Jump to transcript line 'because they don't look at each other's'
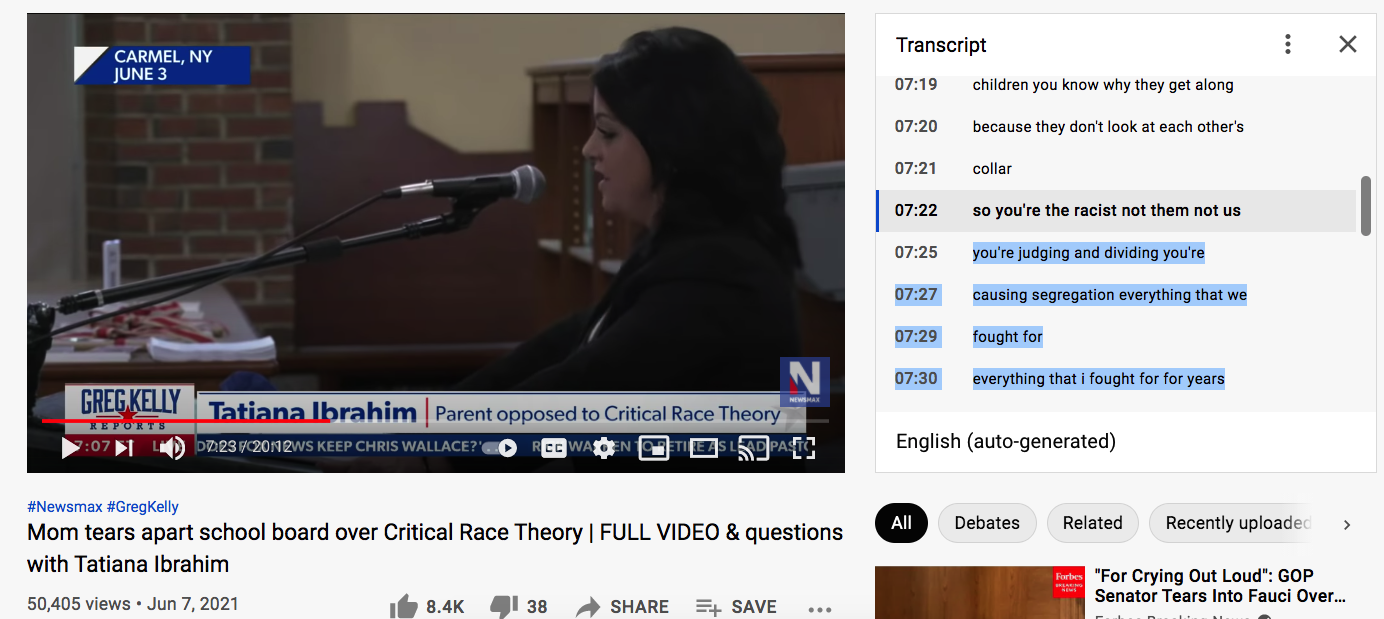Screen dimensions: 1384x619 1108,127
